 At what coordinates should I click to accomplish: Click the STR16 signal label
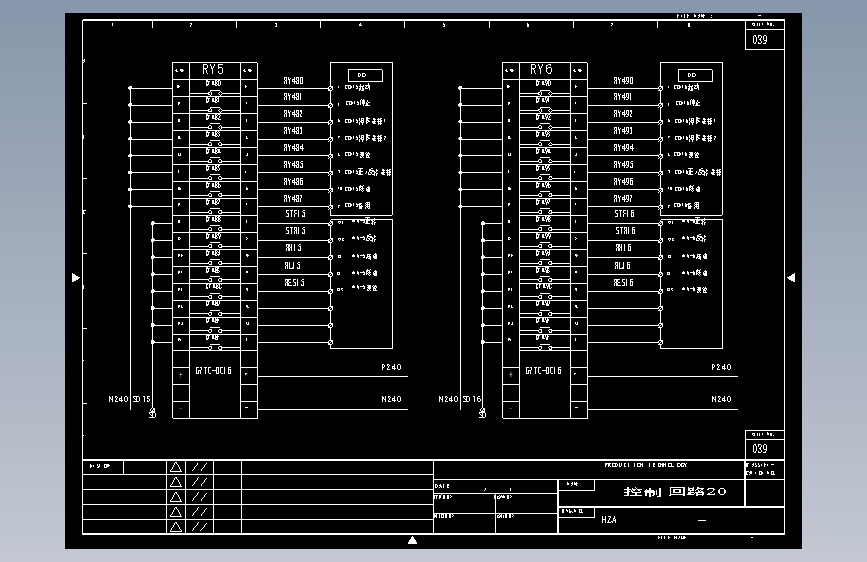pos(625,231)
